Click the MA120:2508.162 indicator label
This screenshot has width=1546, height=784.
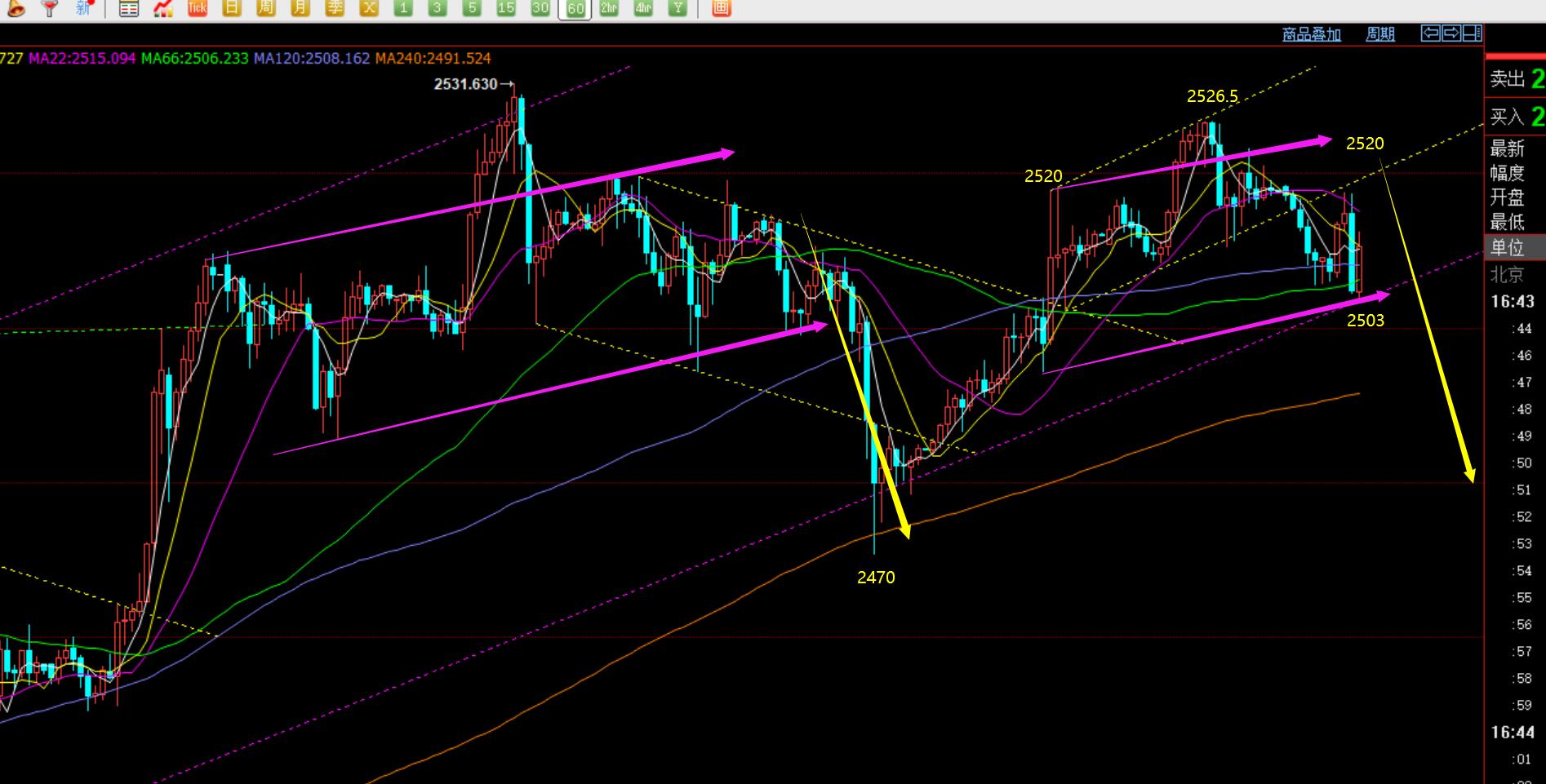(x=312, y=59)
